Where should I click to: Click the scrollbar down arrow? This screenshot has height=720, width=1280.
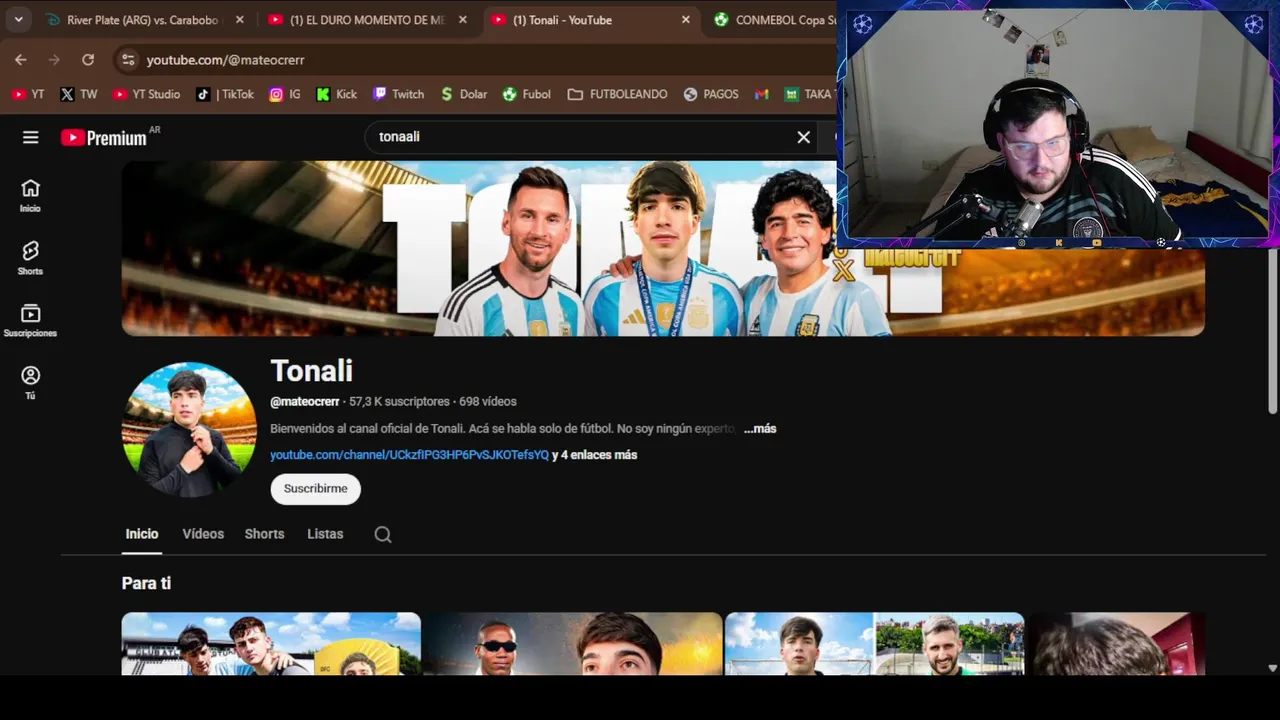coord(1272,668)
